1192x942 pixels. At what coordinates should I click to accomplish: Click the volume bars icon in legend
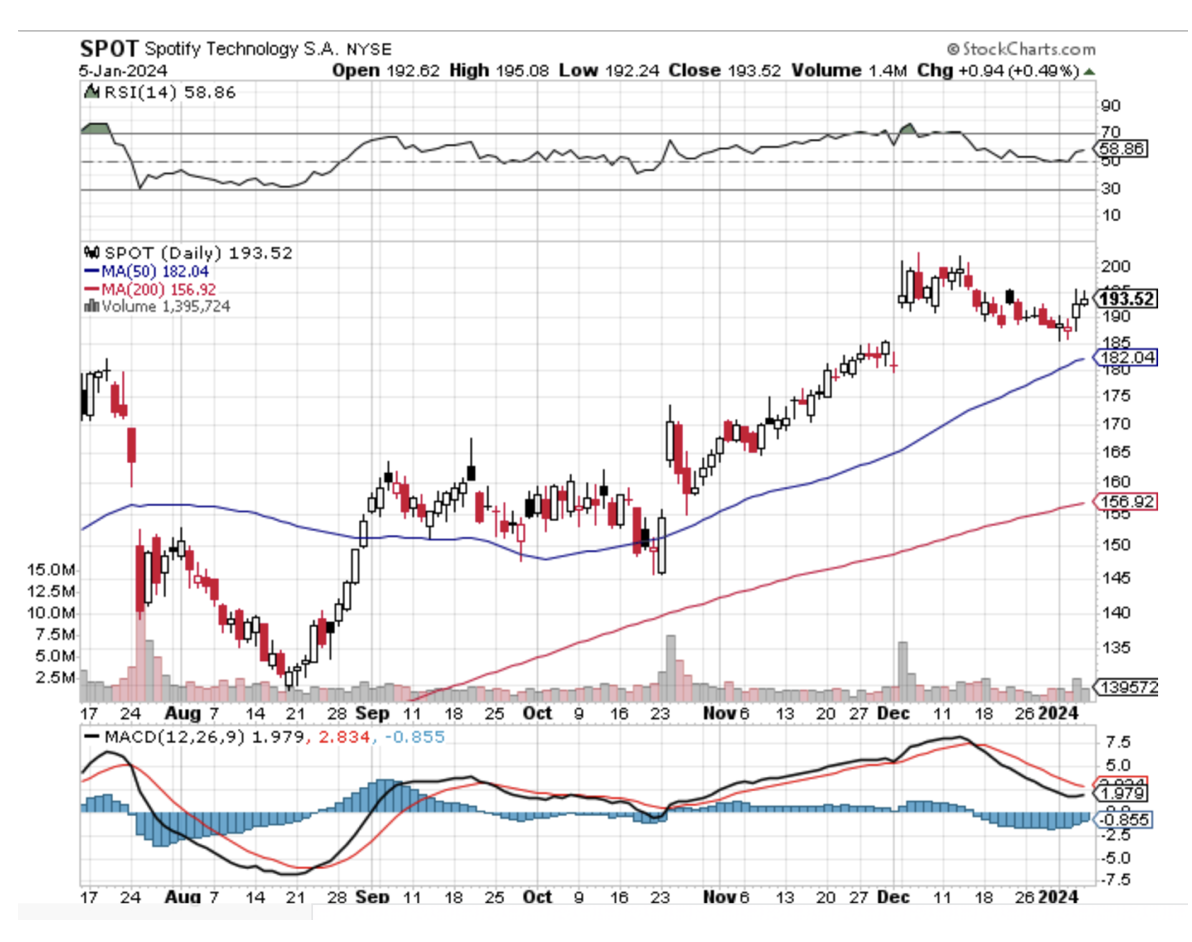pyautogui.click(x=91, y=306)
